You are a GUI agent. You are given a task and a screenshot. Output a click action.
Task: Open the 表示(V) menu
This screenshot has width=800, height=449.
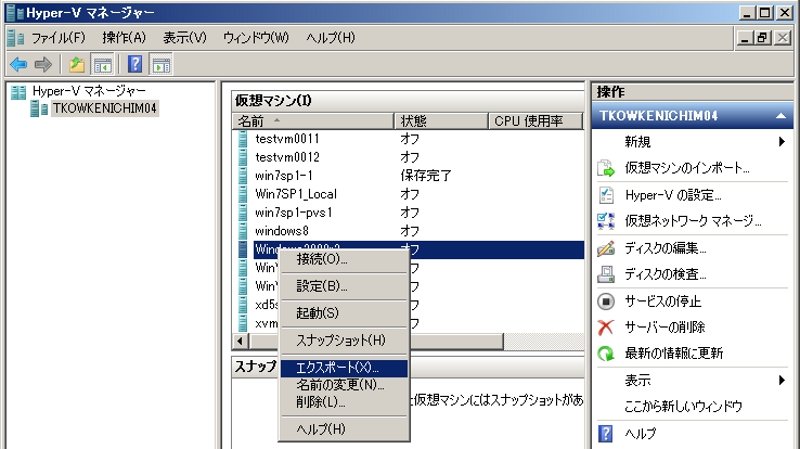tap(185, 38)
